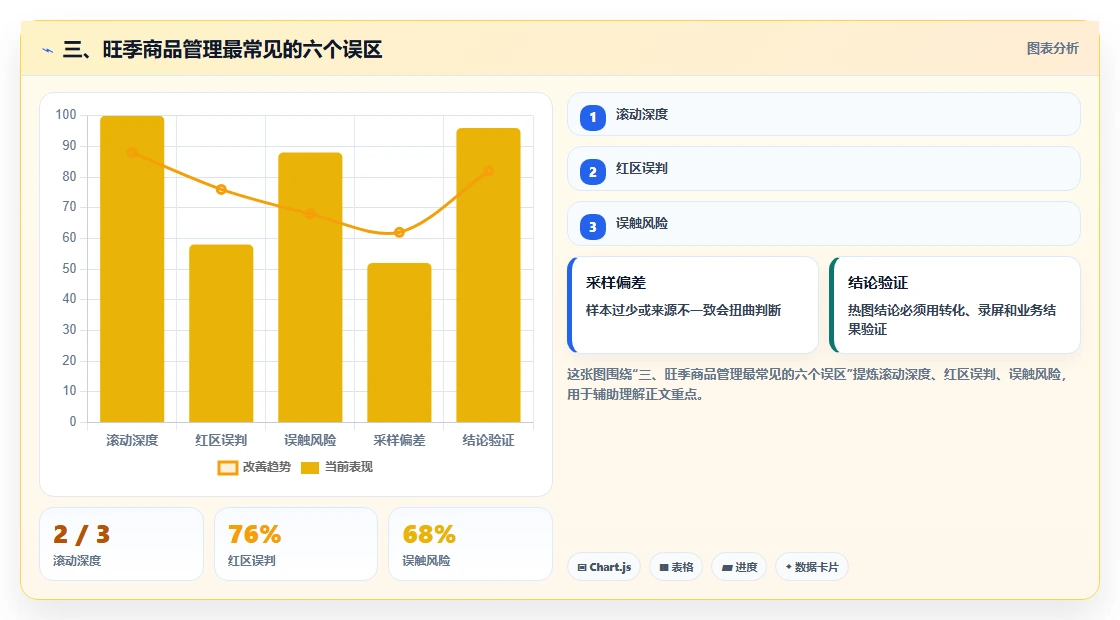Select the 进度 tag

point(739,567)
